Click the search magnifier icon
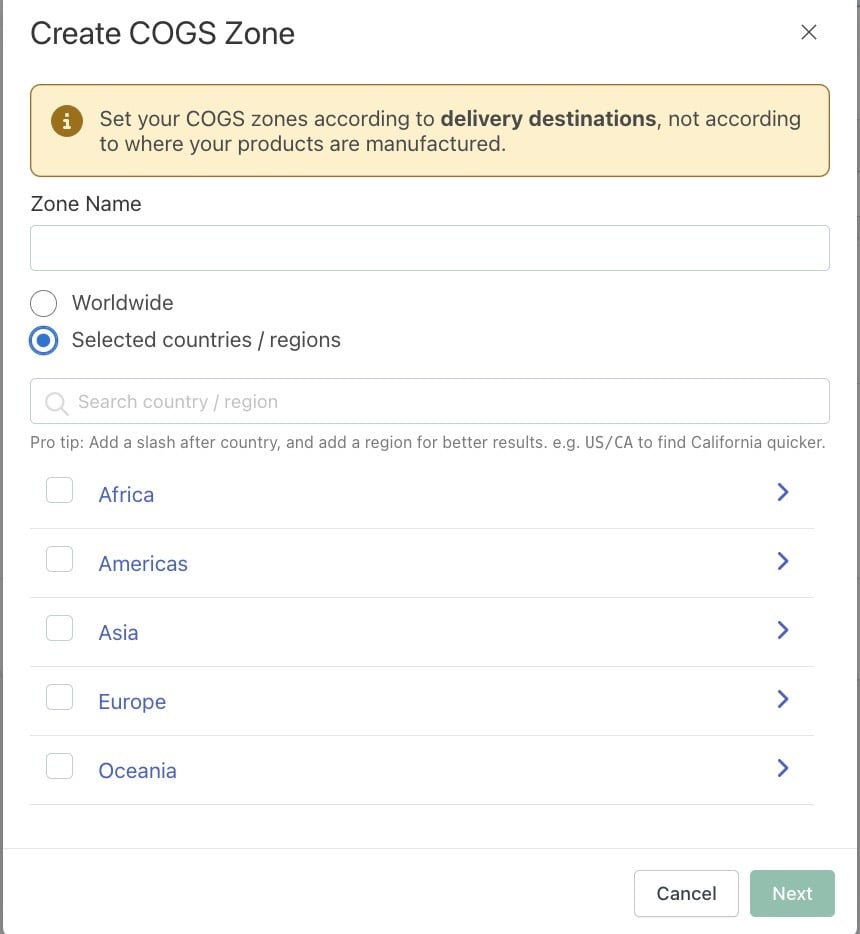The width and height of the screenshot is (860, 934). [x=57, y=403]
